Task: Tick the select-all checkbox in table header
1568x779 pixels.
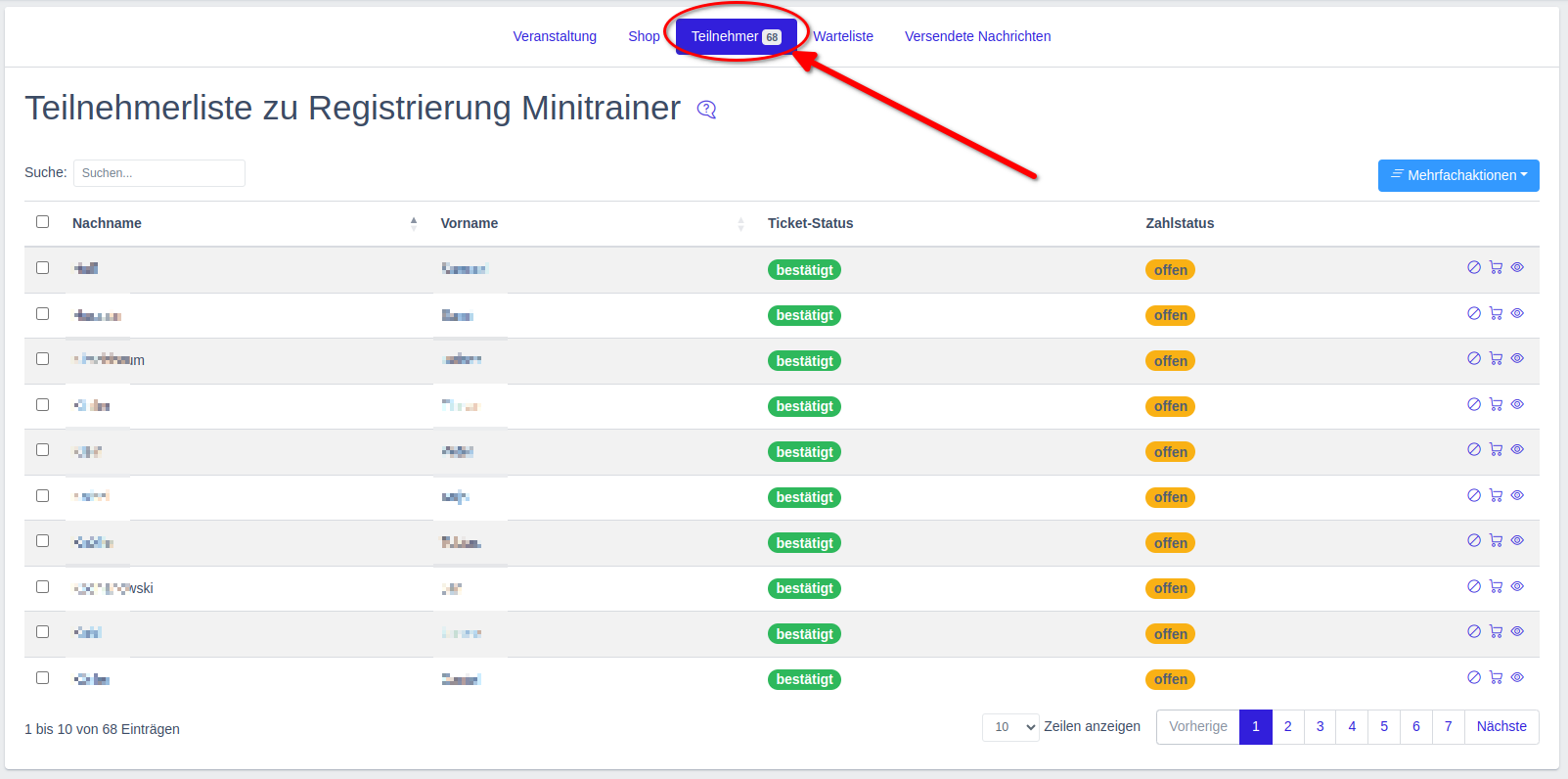Action: point(43,222)
